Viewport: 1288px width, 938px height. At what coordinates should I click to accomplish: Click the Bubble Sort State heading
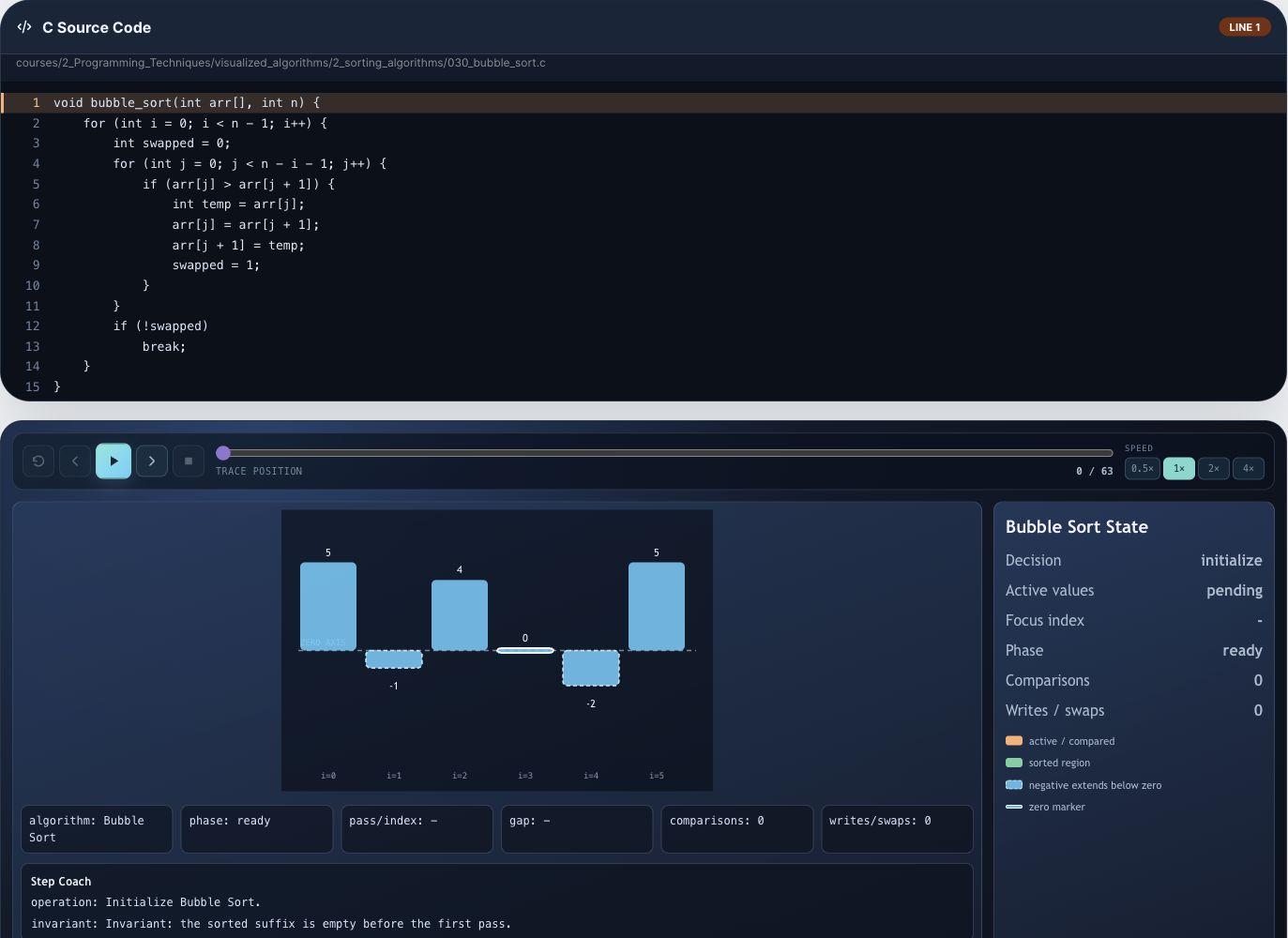1077,527
